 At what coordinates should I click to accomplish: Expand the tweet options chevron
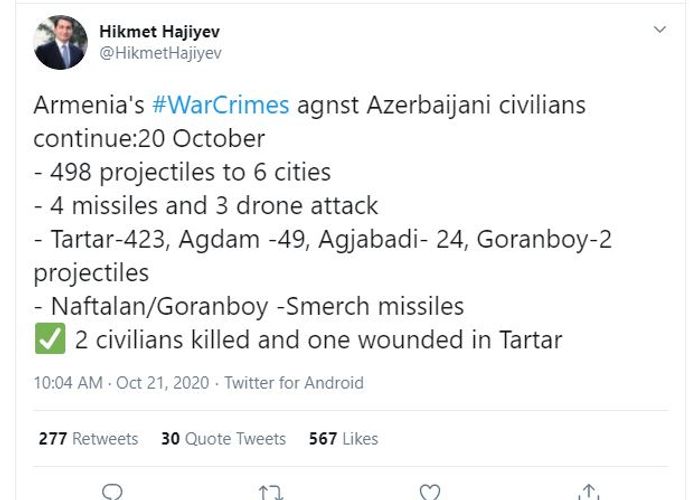[x=659, y=30]
